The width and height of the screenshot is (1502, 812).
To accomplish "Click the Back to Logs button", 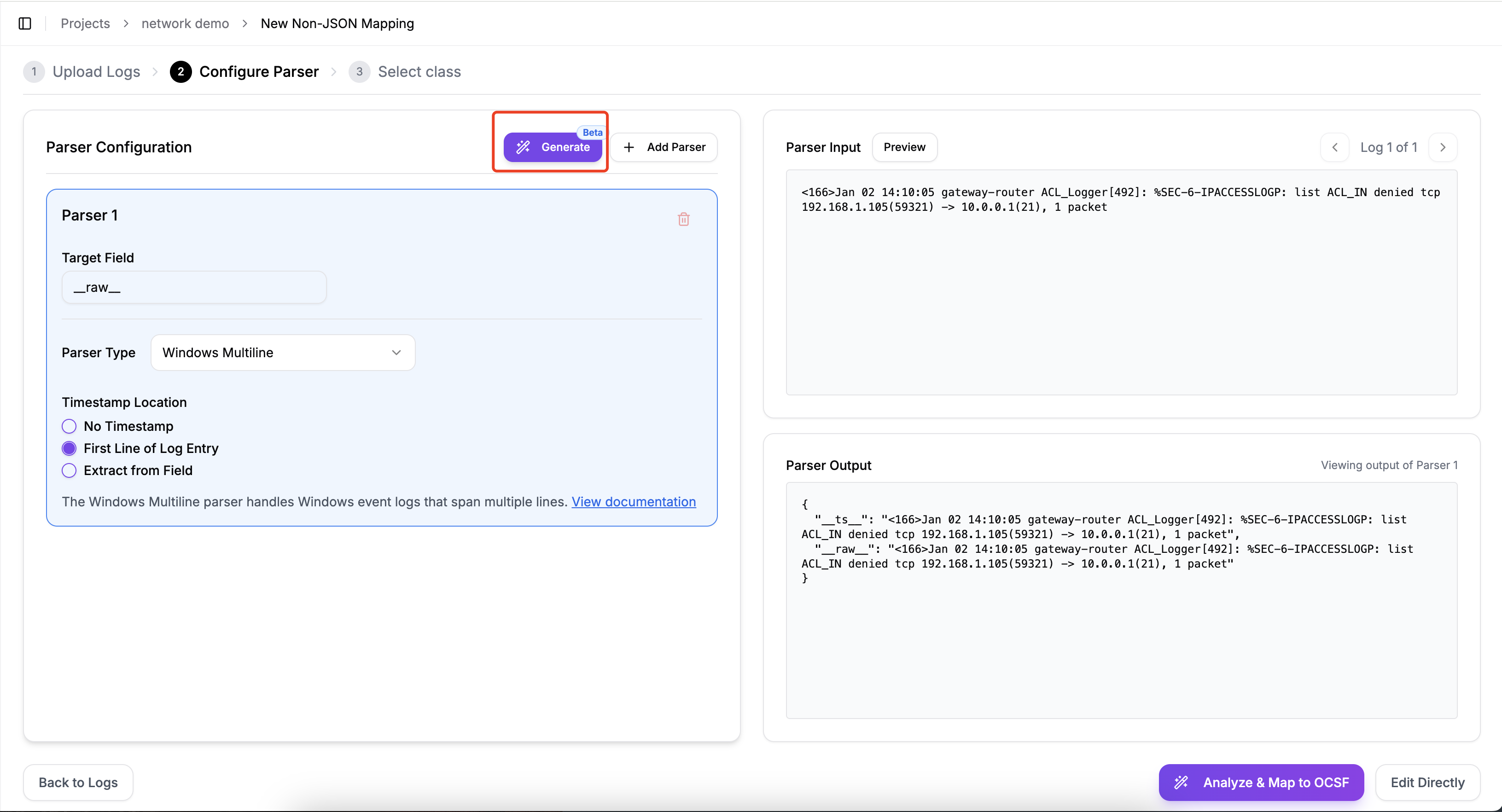I will pos(78,782).
